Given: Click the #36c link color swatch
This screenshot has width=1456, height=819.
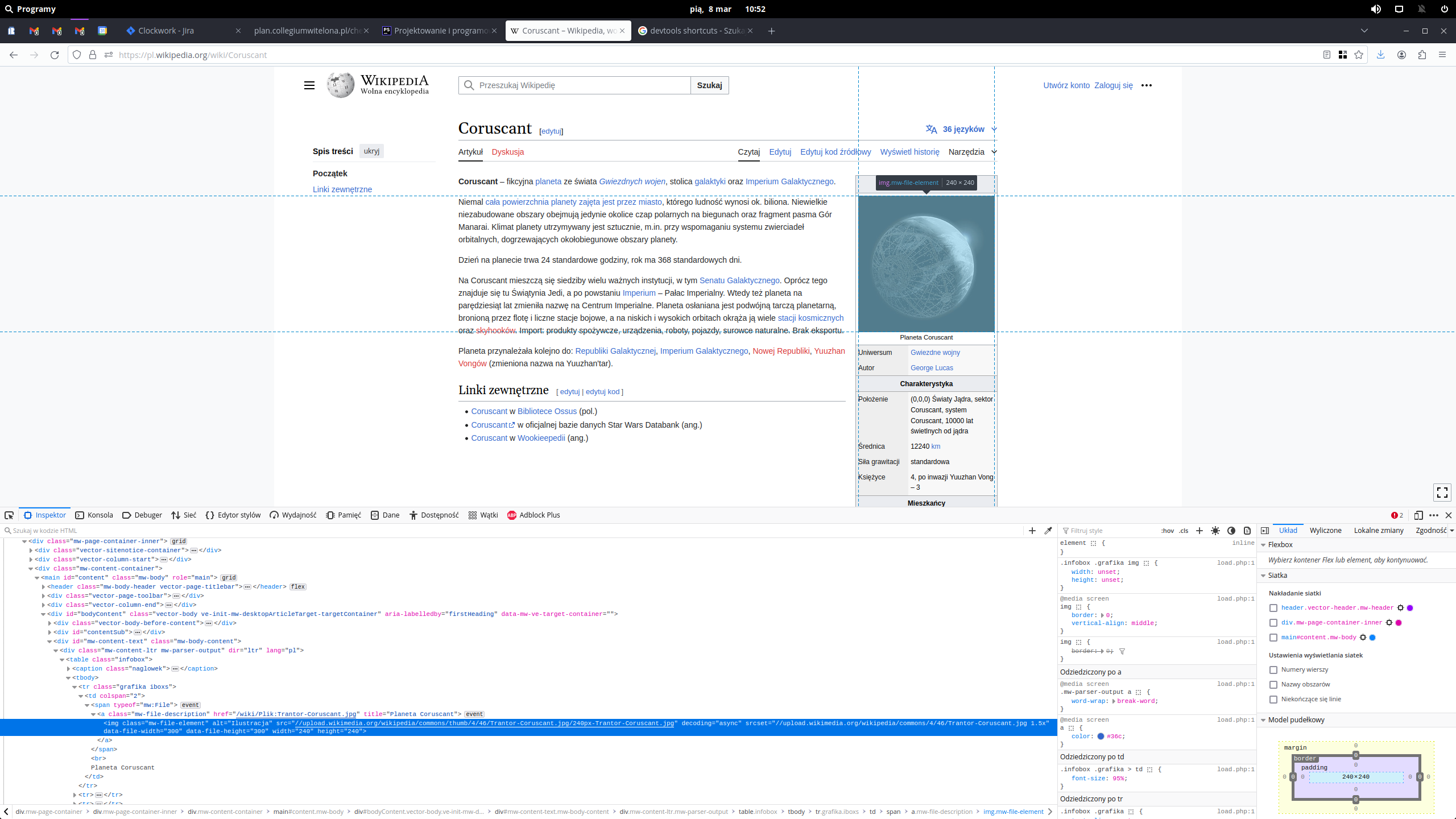Looking at the screenshot, I should pos(1101,737).
